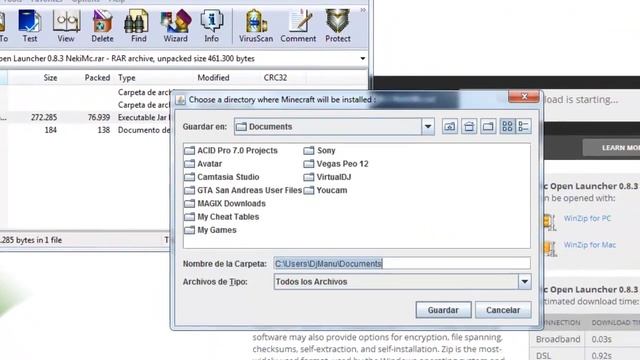Select the Vegas Peo 12 folder
Screen dimensions: 640x360
336,164
